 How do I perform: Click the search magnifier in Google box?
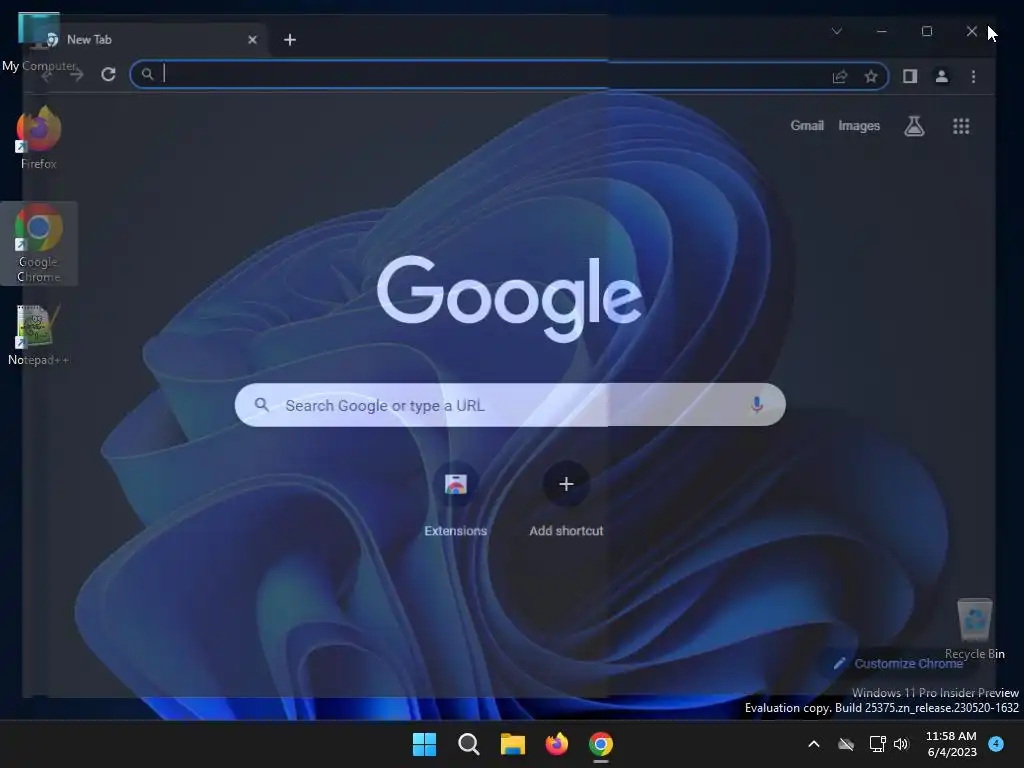[262, 405]
